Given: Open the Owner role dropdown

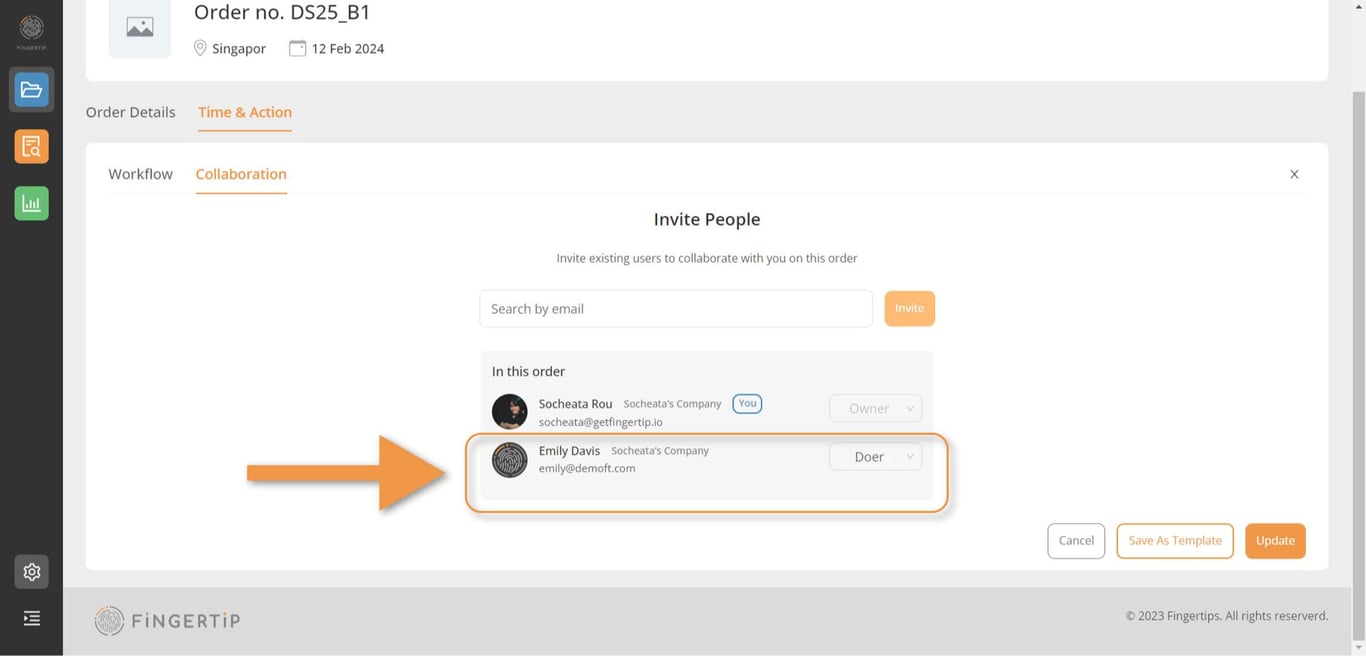Looking at the screenshot, I should (875, 408).
